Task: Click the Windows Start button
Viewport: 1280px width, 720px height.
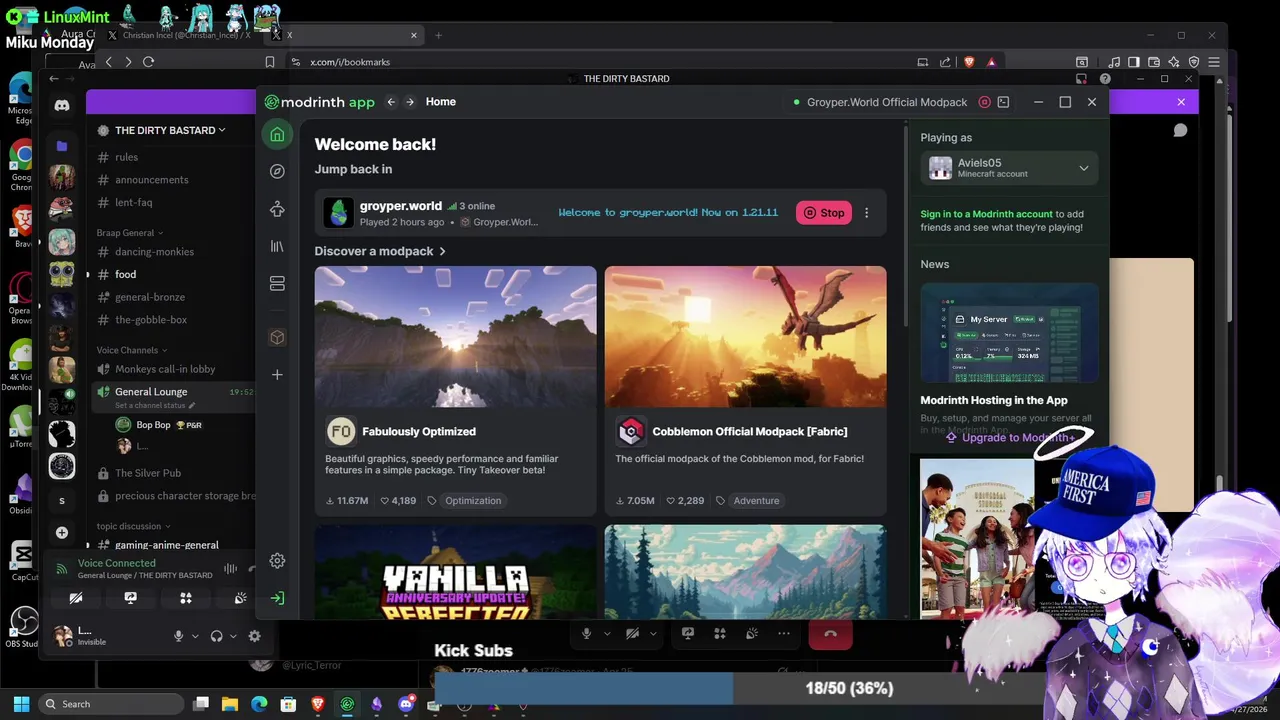Action: coord(21,704)
